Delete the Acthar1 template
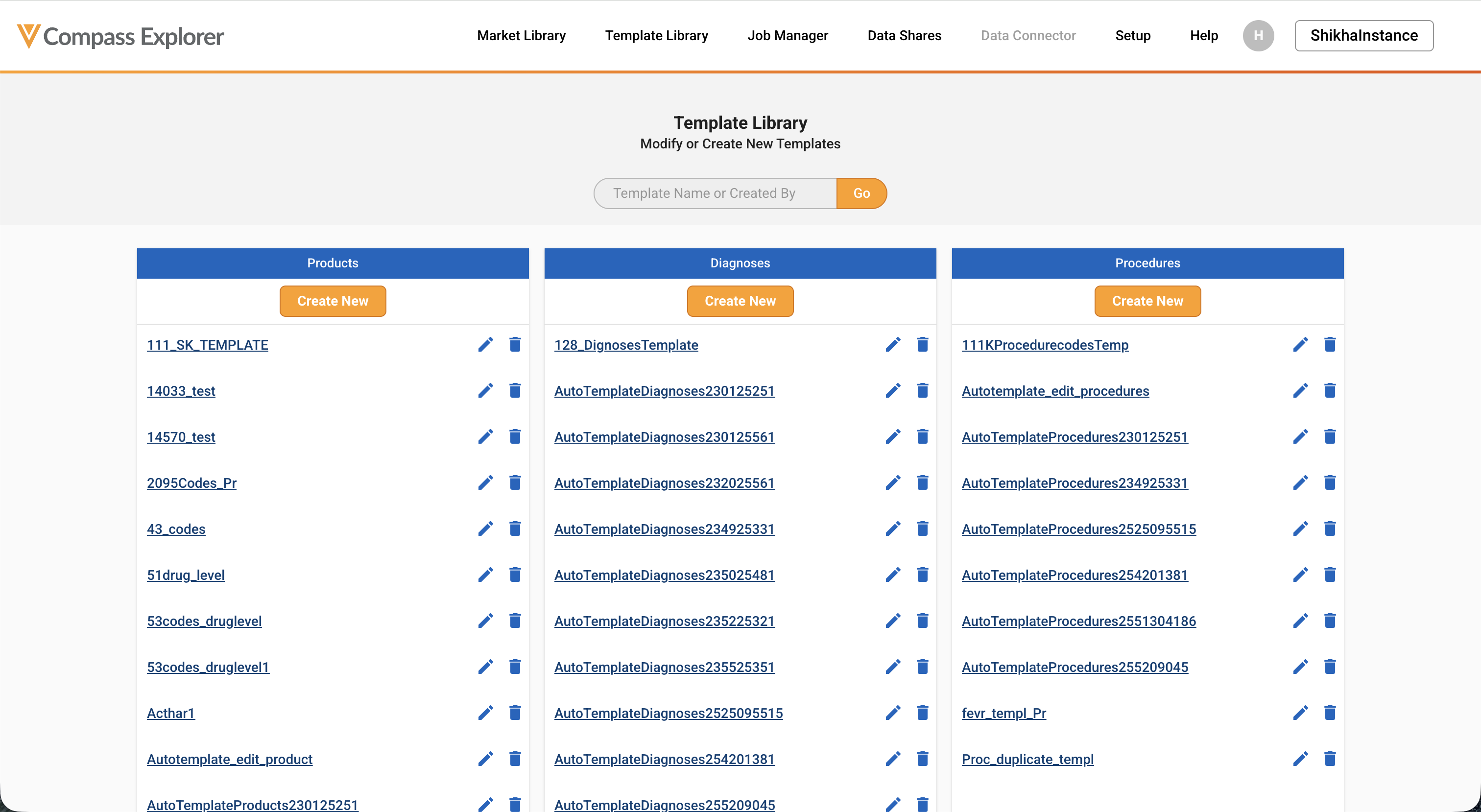The width and height of the screenshot is (1481, 812). tap(515, 713)
